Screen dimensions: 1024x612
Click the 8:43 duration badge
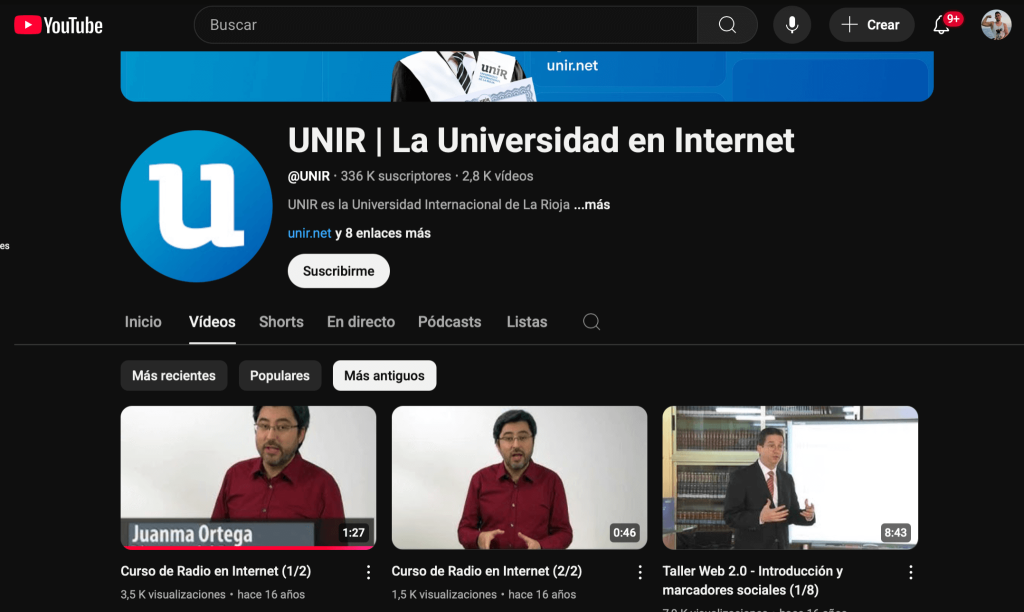895,532
